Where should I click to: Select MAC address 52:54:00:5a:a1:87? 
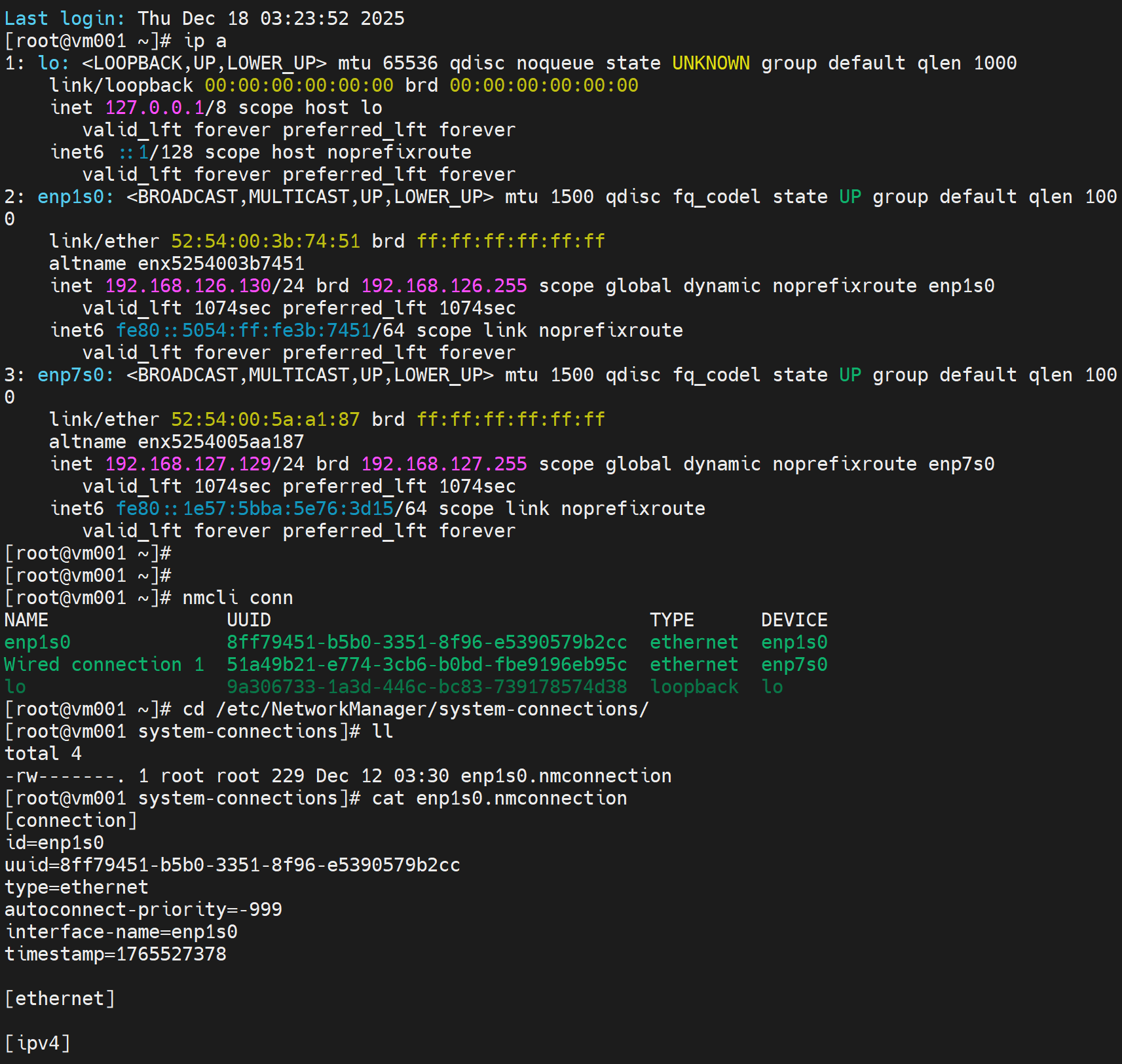point(265,420)
